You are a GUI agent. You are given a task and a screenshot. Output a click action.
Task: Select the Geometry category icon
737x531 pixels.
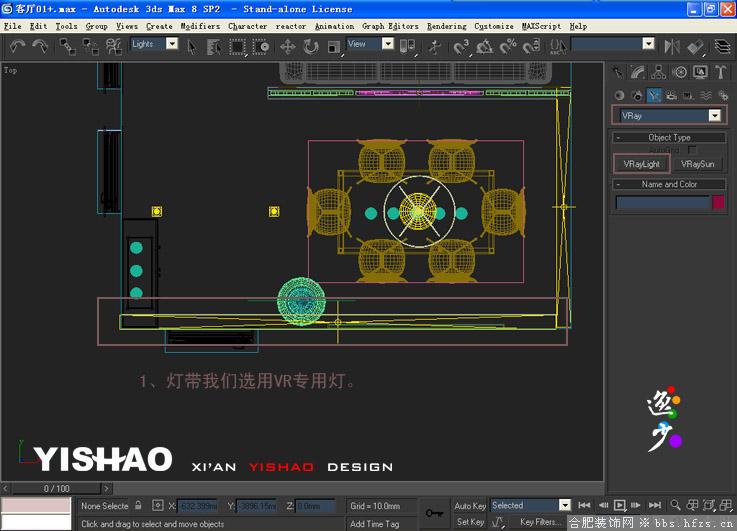click(619, 95)
